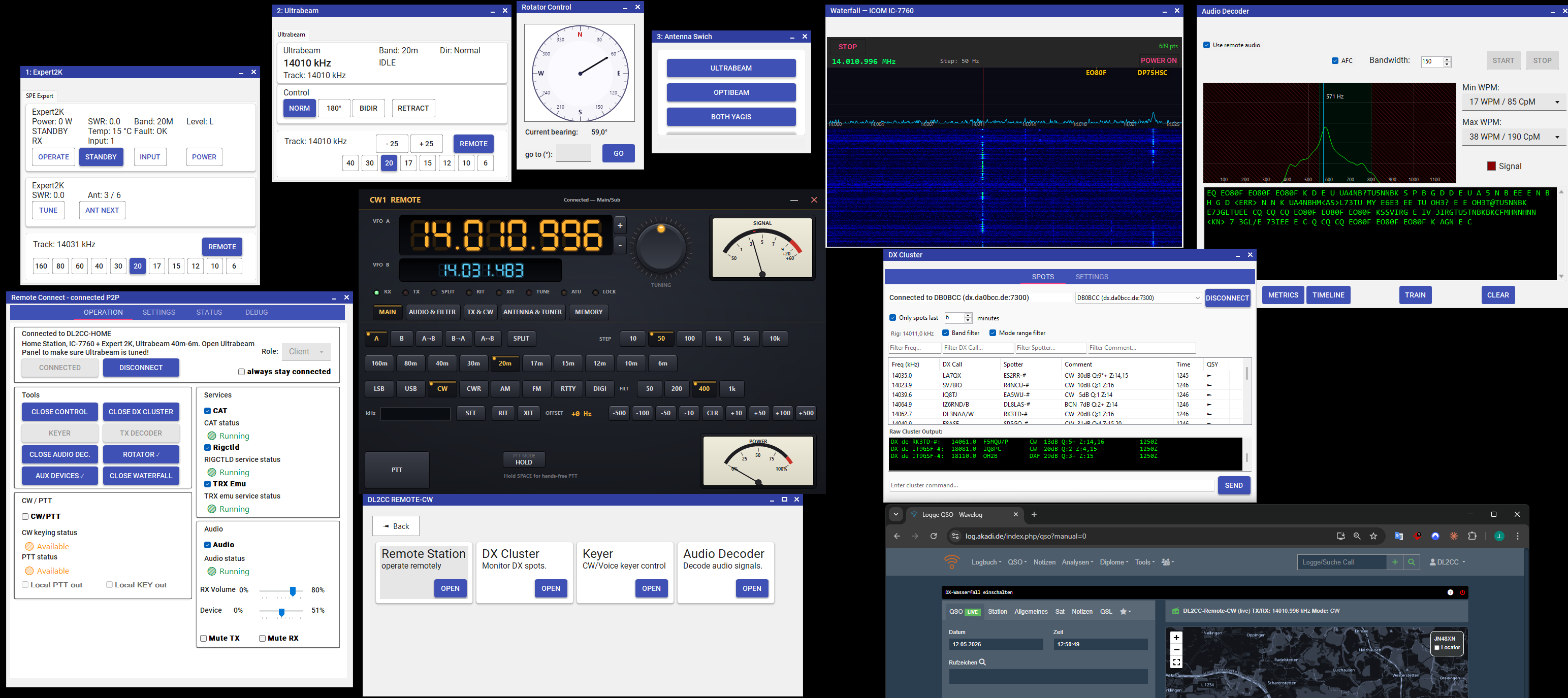The image size is (1568, 698).
Task: View site information icon in address bar
Action: coord(955,536)
